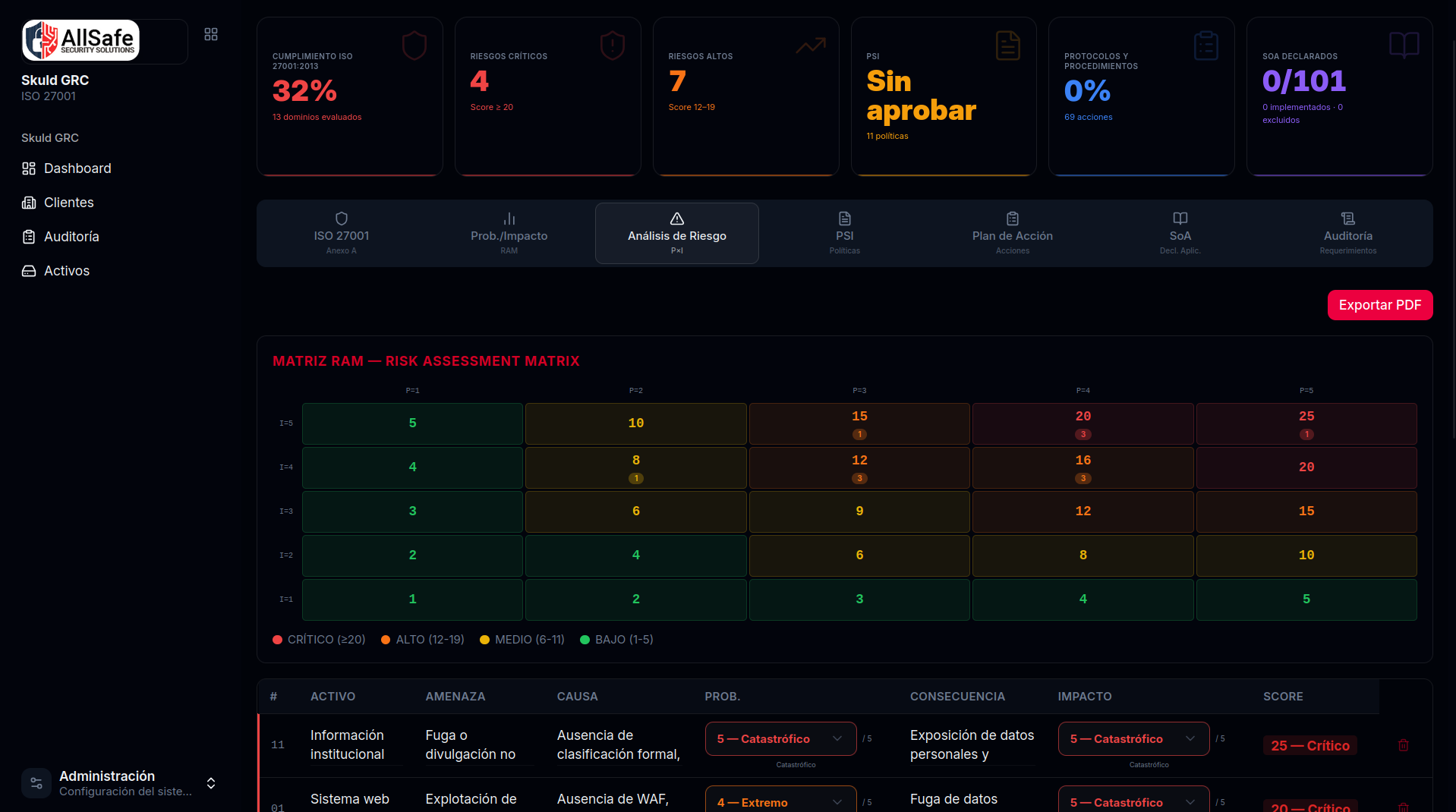The width and height of the screenshot is (1456, 812).
Task: Click the green BAJO legend dot
Action: pyautogui.click(x=585, y=640)
